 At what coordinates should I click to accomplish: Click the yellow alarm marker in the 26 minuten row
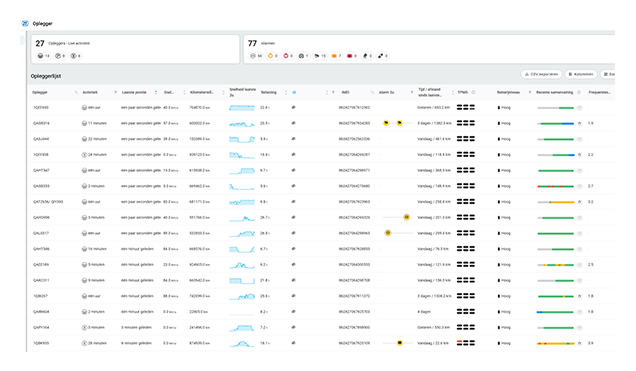[400, 343]
